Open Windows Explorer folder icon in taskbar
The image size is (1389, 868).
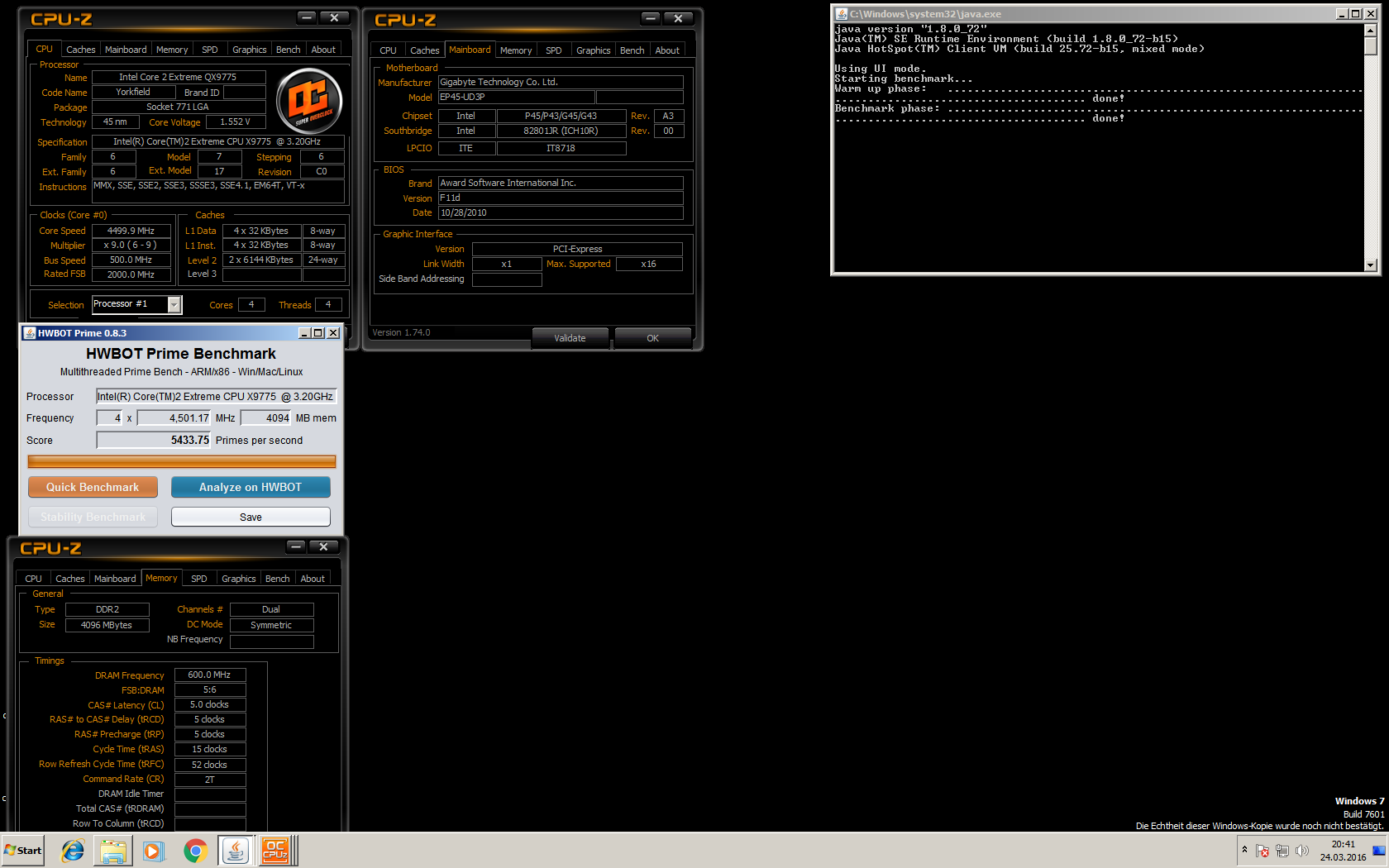pyautogui.click(x=113, y=851)
